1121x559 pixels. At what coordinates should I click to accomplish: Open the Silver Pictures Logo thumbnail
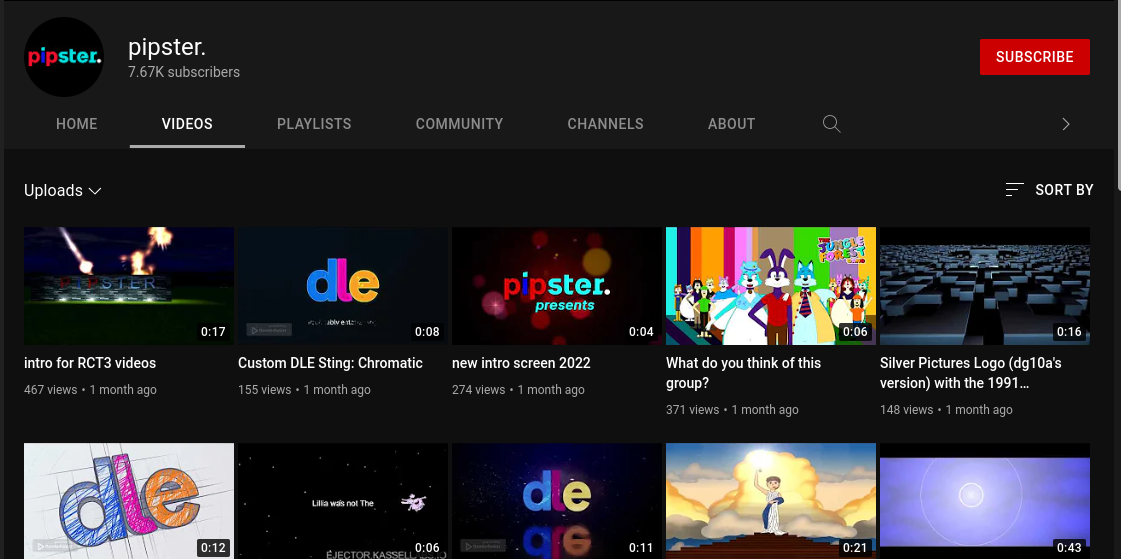coord(984,286)
